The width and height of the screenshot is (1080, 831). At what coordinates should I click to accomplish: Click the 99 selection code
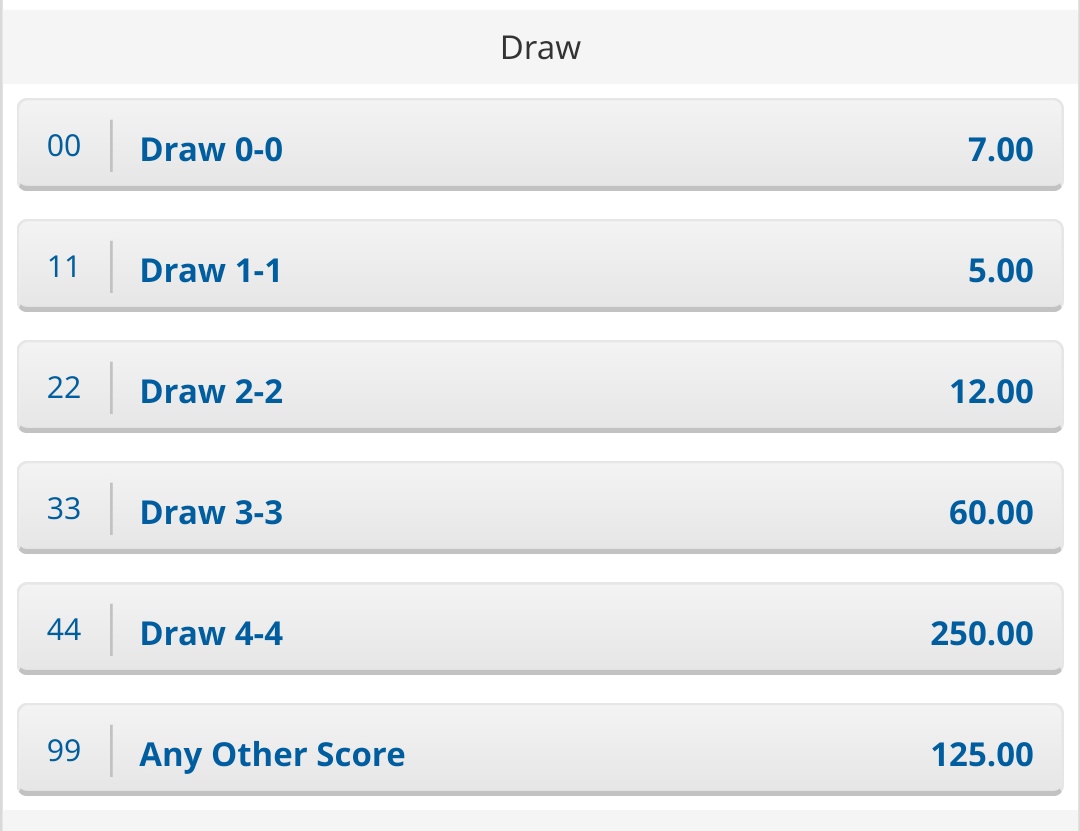pos(64,751)
